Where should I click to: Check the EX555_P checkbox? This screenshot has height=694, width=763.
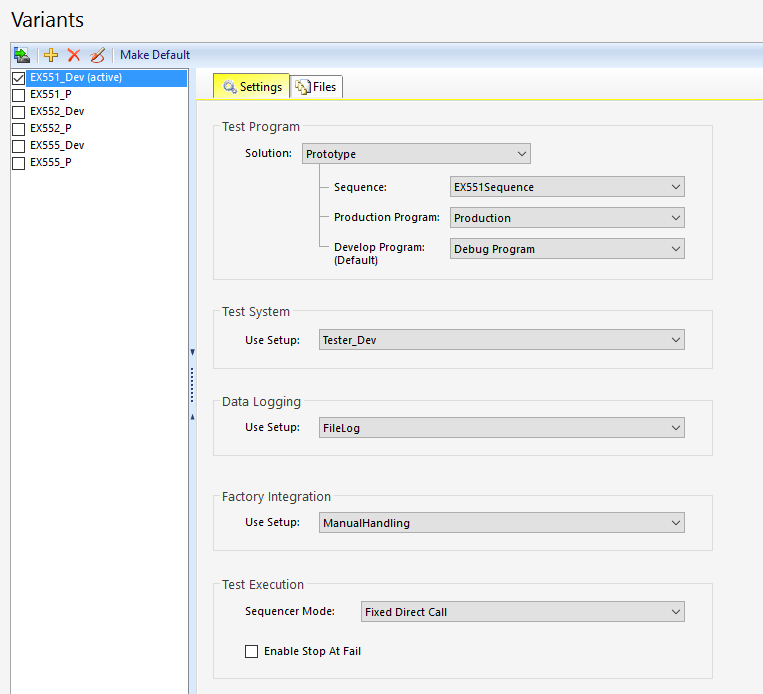point(18,163)
